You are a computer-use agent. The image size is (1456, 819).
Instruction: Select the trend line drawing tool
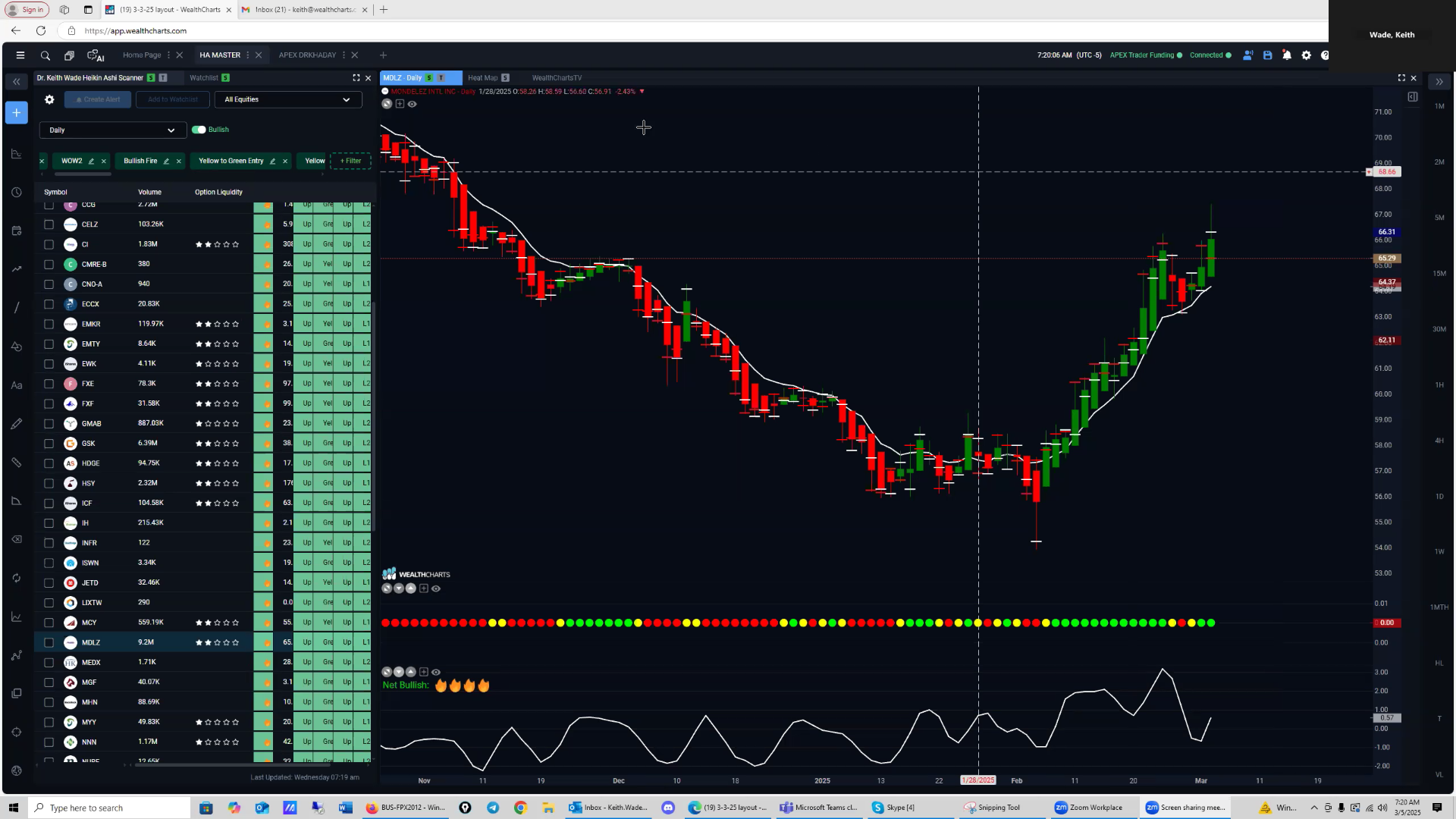[17, 308]
